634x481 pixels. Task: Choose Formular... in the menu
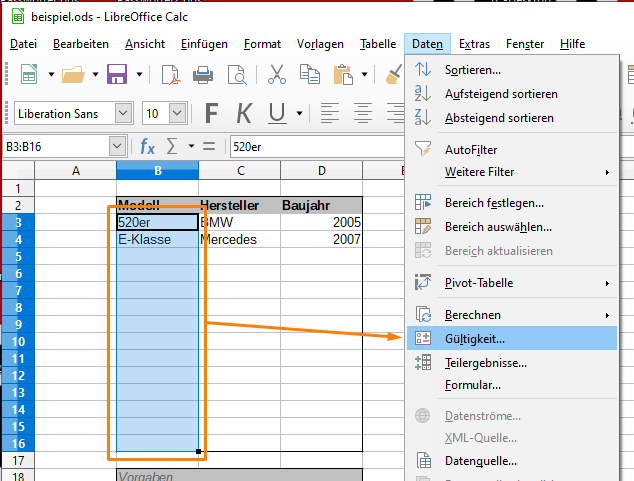tap(512, 385)
